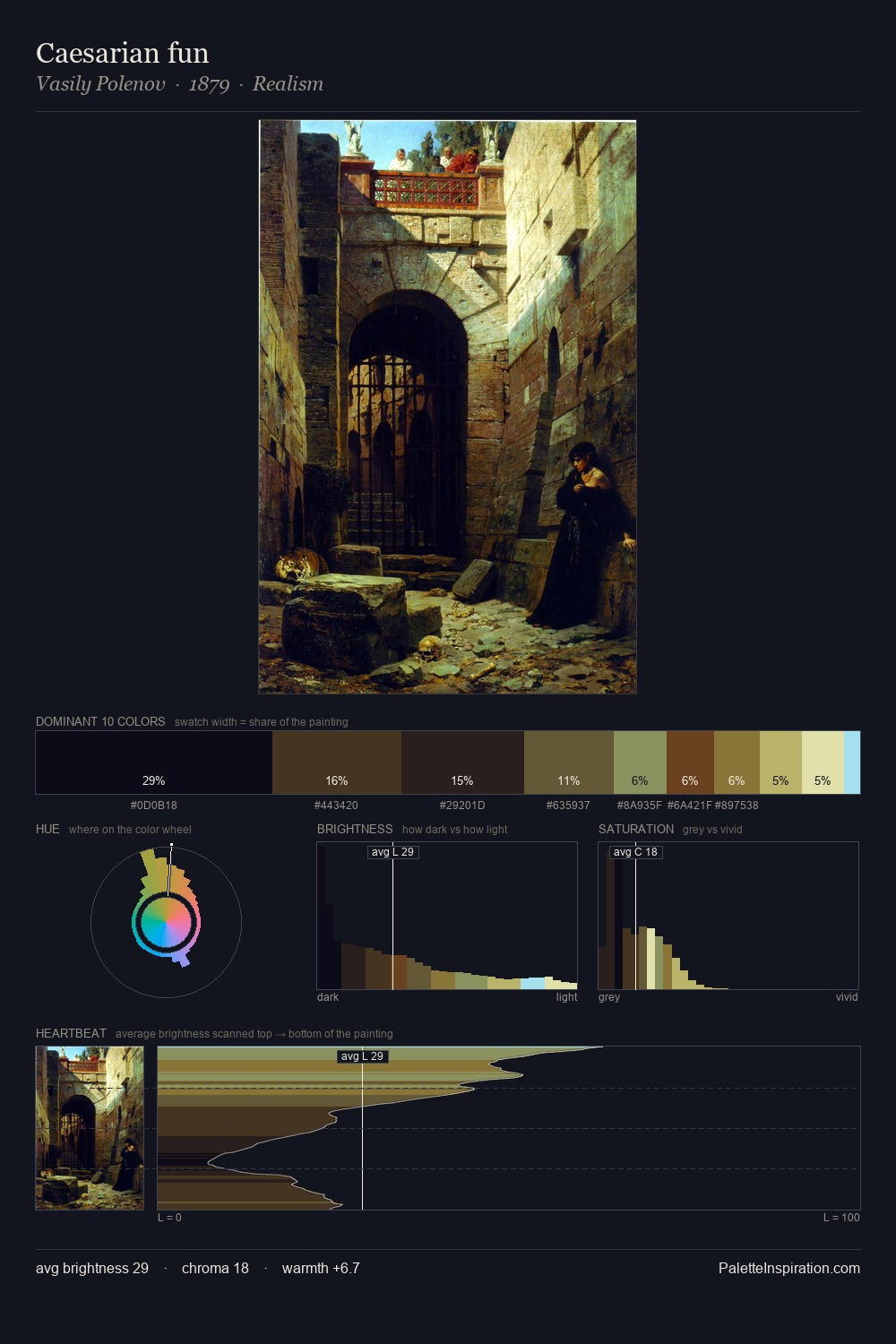
Task: Click the "L = 0" axis label
Action: coord(169,1218)
